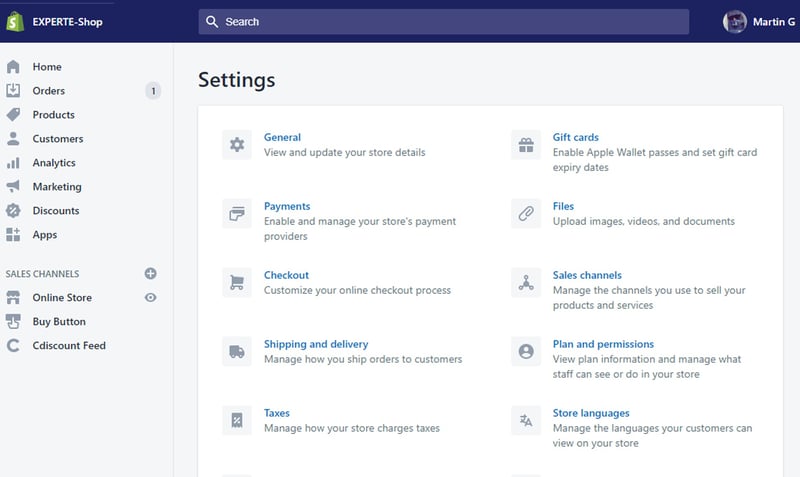Screen dimensions: 800x477
Task: Select Cdiscount Feed sales channel
Action: [68, 346]
